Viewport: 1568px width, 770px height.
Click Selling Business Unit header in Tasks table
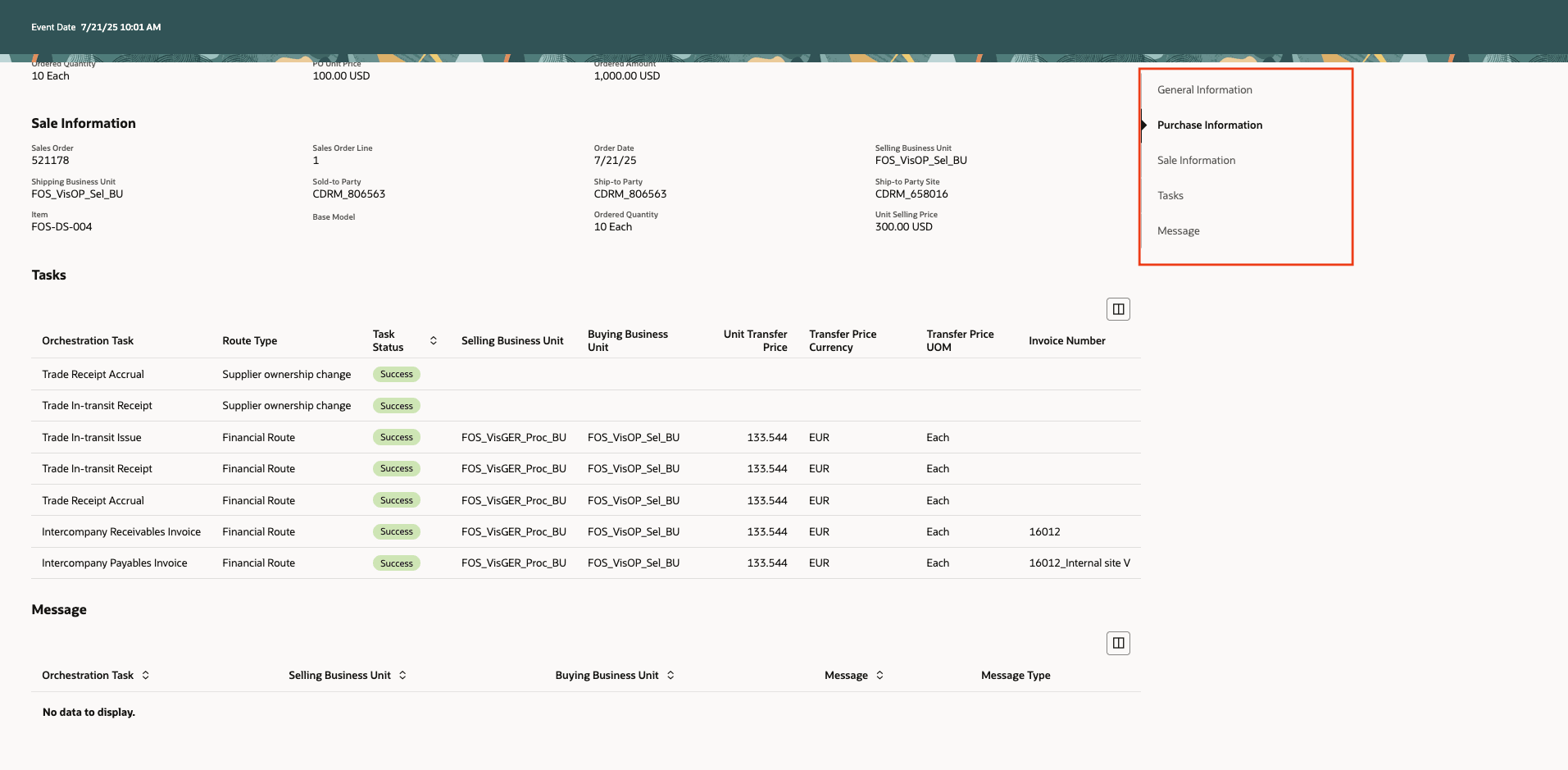pos(512,341)
